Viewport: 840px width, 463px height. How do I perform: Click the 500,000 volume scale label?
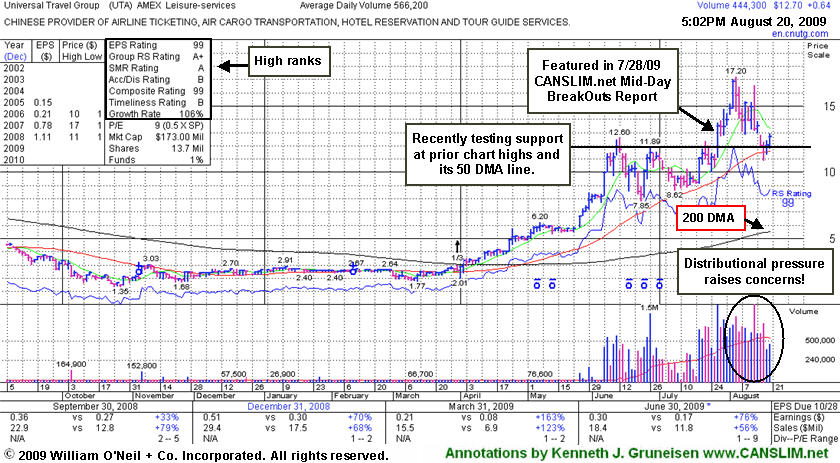pyautogui.click(x=820, y=340)
